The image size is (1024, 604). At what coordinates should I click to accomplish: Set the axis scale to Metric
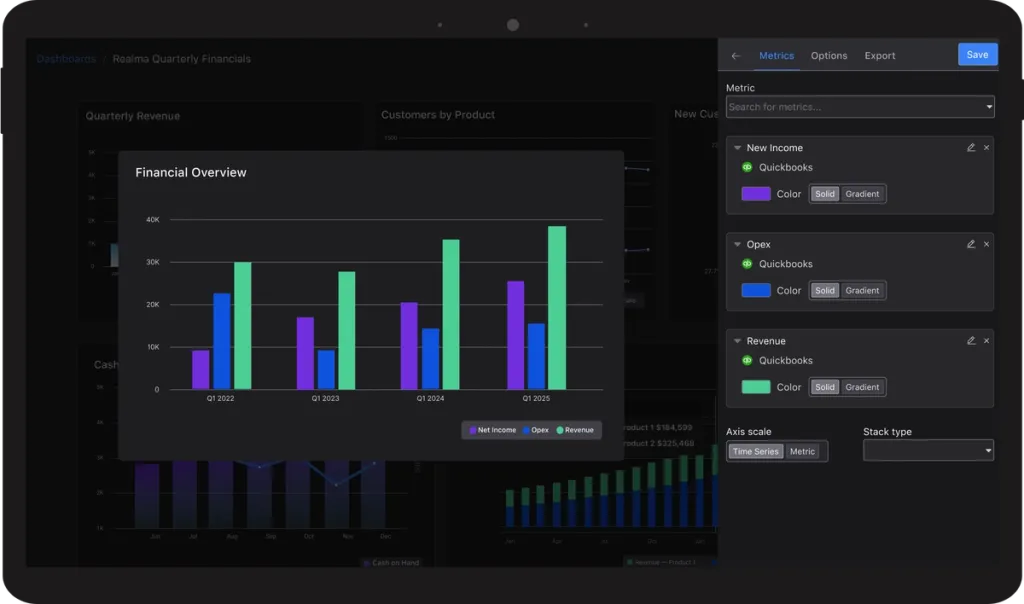pyautogui.click(x=802, y=451)
